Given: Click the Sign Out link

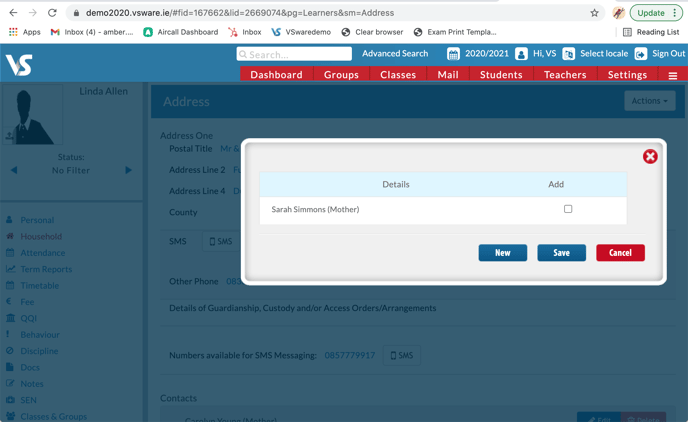Looking at the screenshot, I should (668, 54).
